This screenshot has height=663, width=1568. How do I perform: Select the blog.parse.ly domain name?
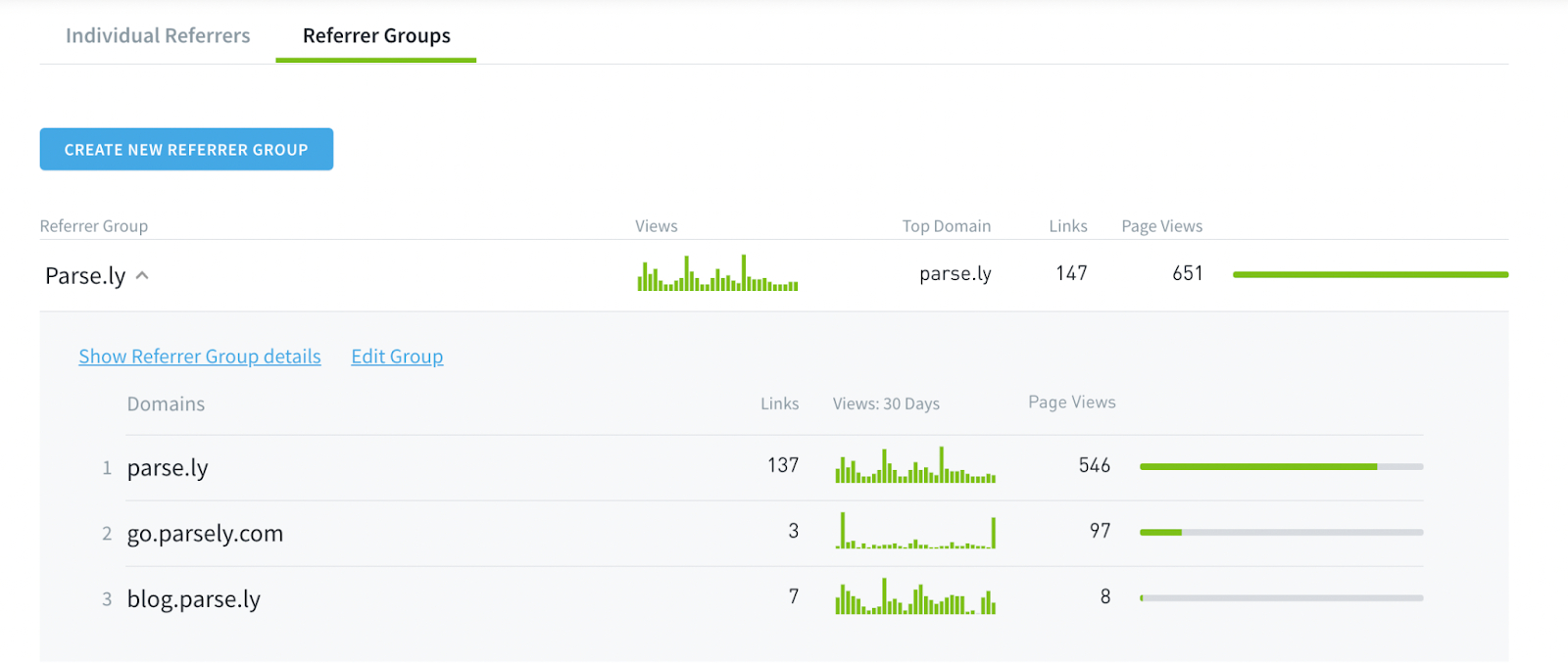pos(194,599)
